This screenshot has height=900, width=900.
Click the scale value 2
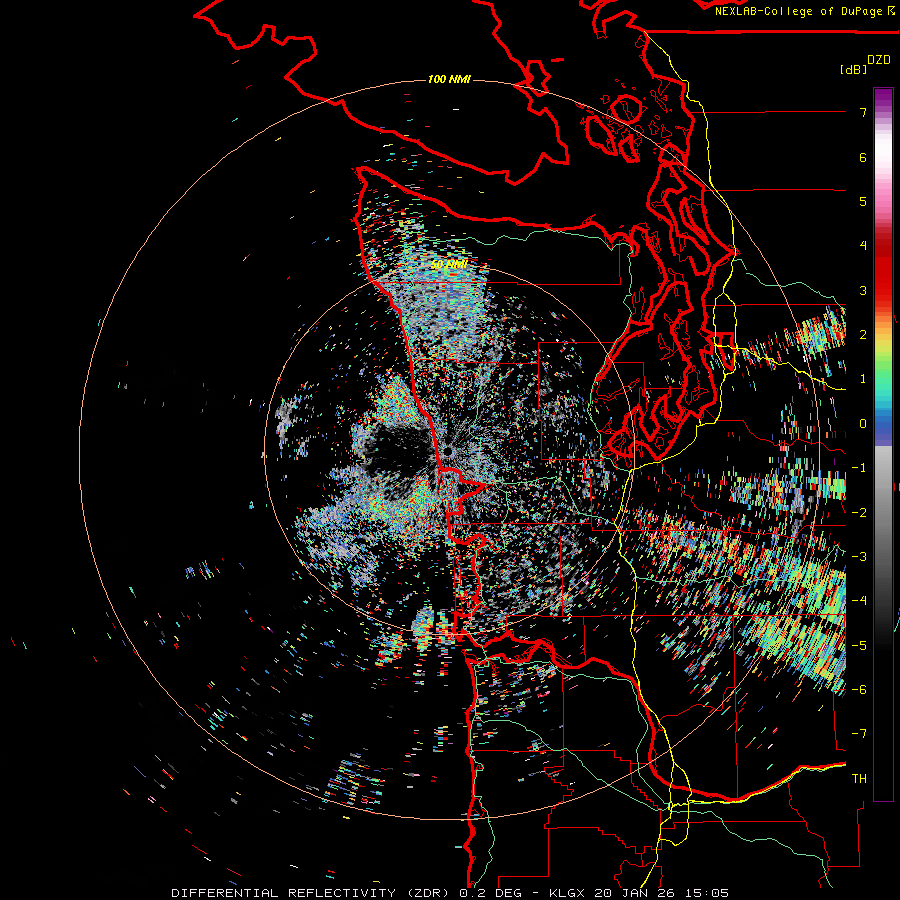(x=863, y=335)
